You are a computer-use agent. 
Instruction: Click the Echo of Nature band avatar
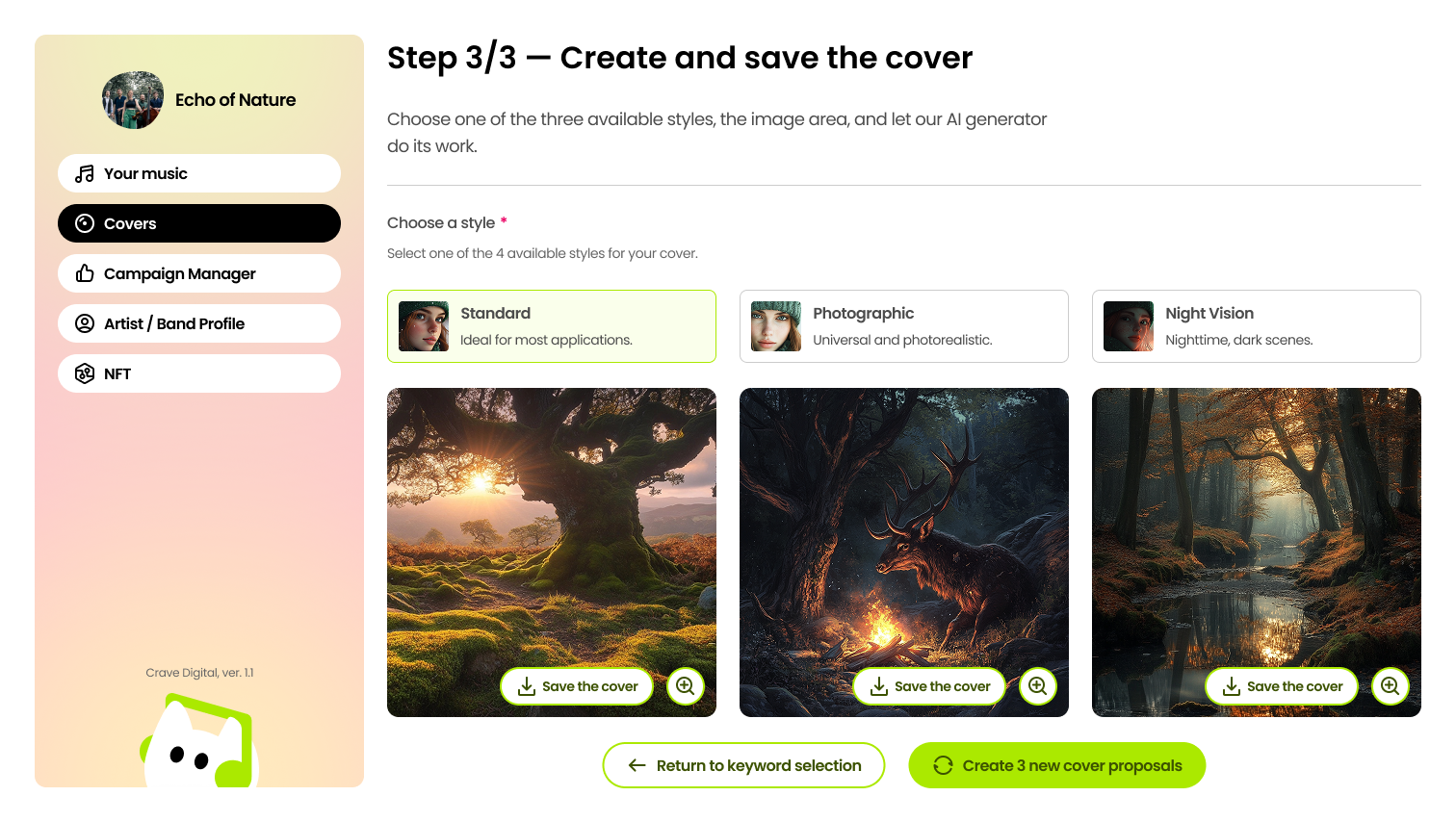pos(133,100)
